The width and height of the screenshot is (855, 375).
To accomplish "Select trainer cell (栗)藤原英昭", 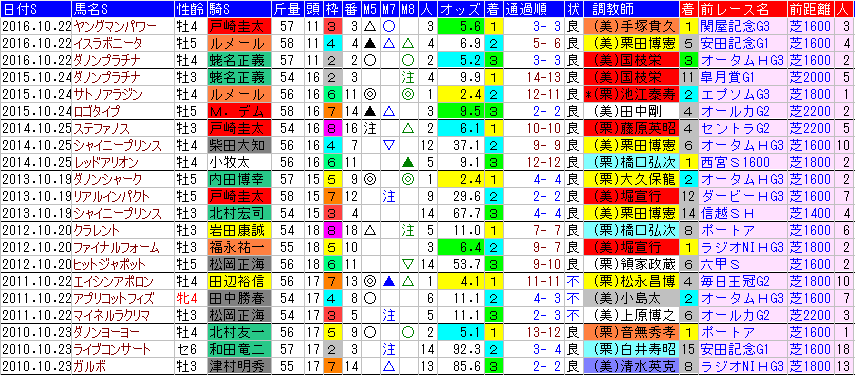I will [x=630, y=129].
